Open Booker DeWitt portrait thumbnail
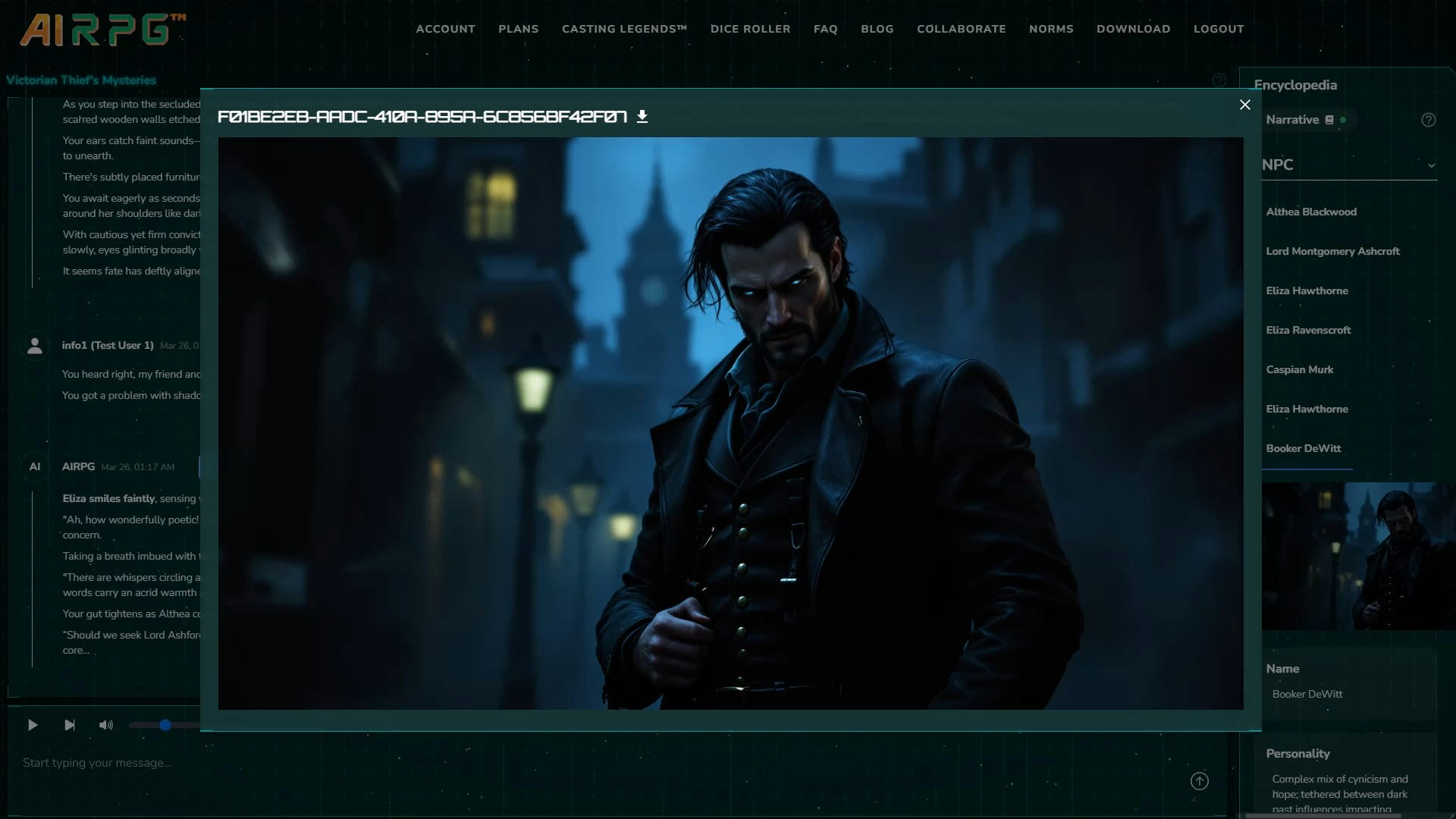This screenshot has width=1456, height=819. point(1357,556)
